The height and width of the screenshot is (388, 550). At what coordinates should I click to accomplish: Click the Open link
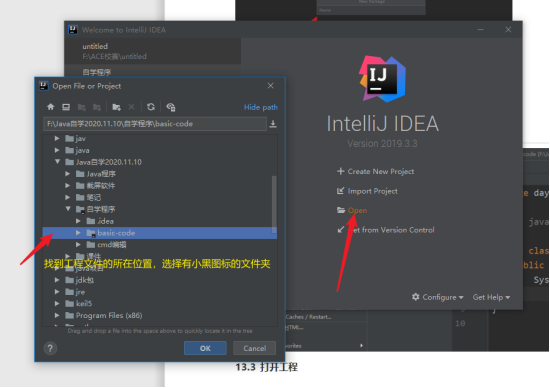357,210
